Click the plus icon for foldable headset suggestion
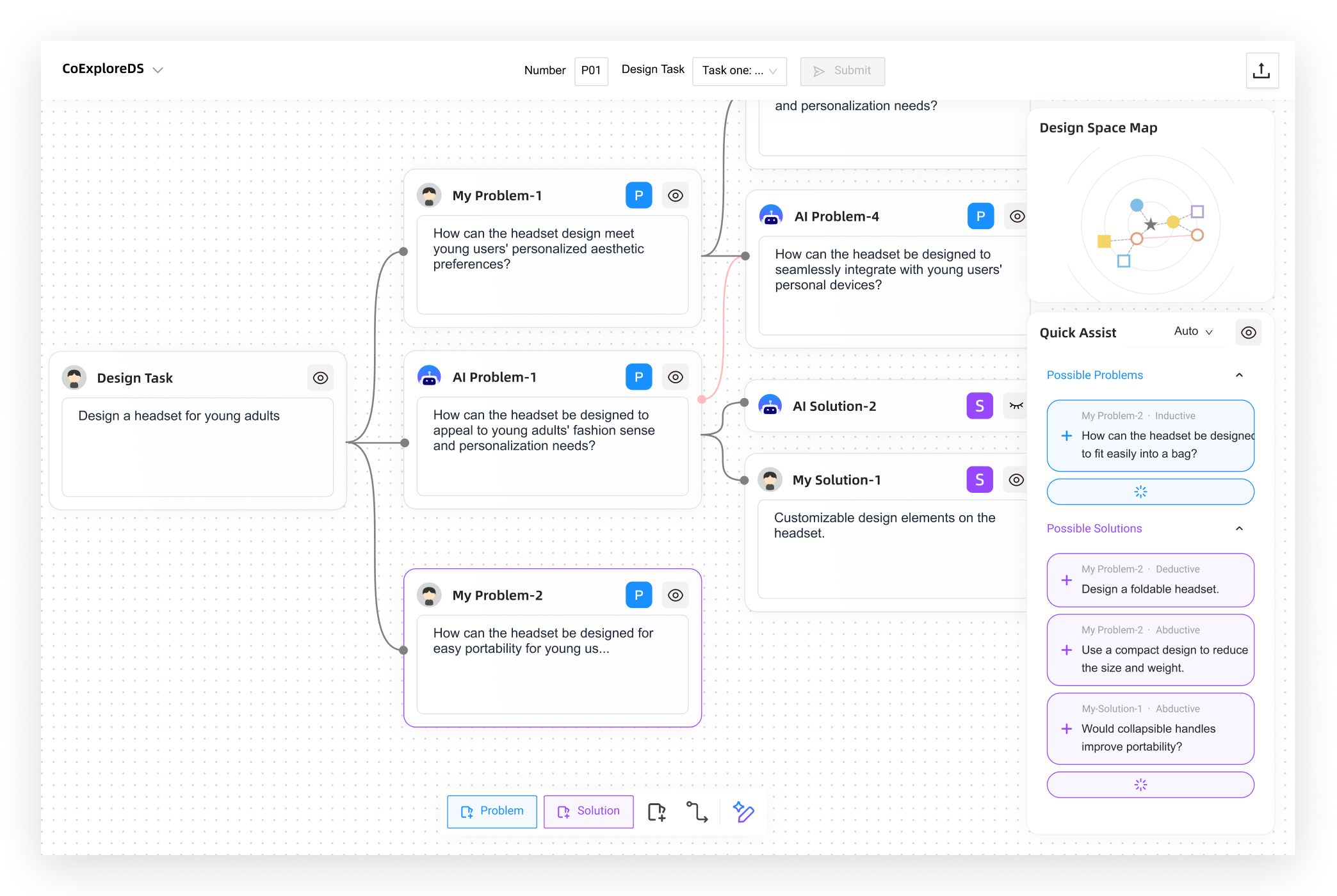1337x896 pixels. pos(1067,580)
